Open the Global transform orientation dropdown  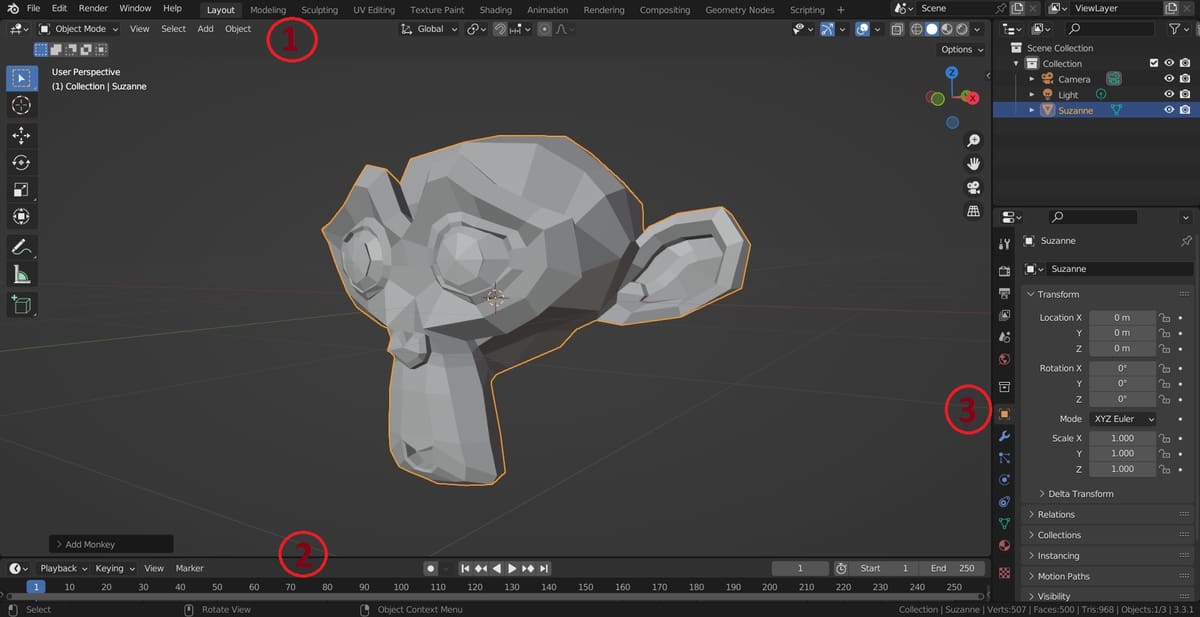(429, 29)
